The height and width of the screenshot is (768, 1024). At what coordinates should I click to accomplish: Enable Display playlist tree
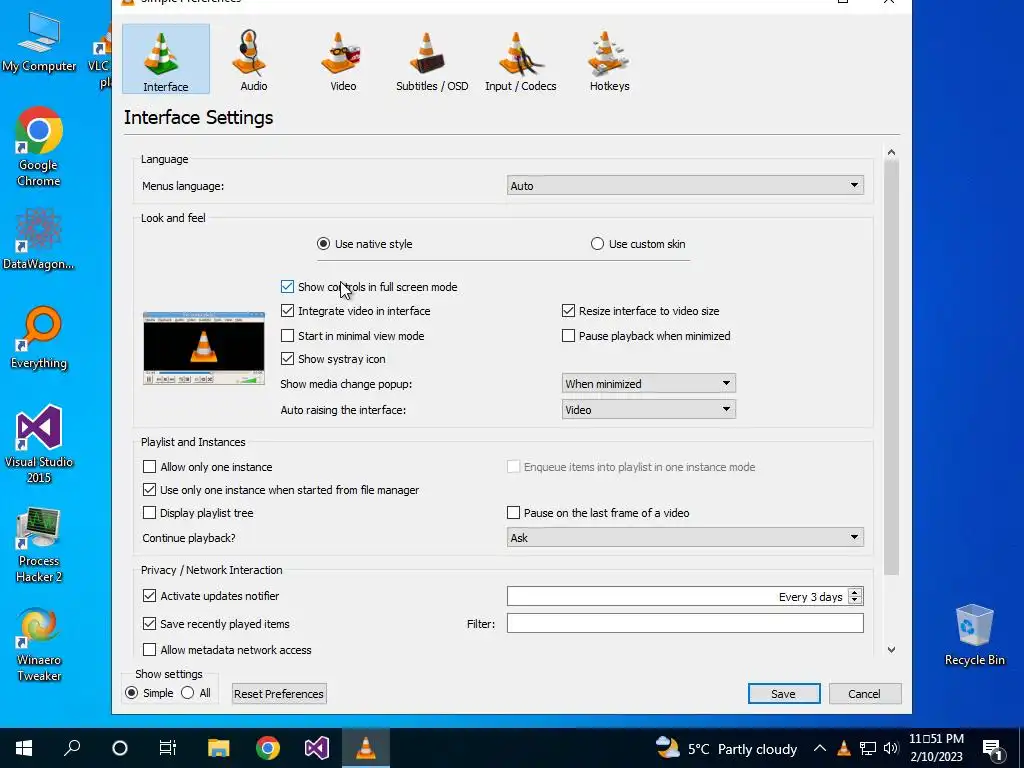coord(150,513)
